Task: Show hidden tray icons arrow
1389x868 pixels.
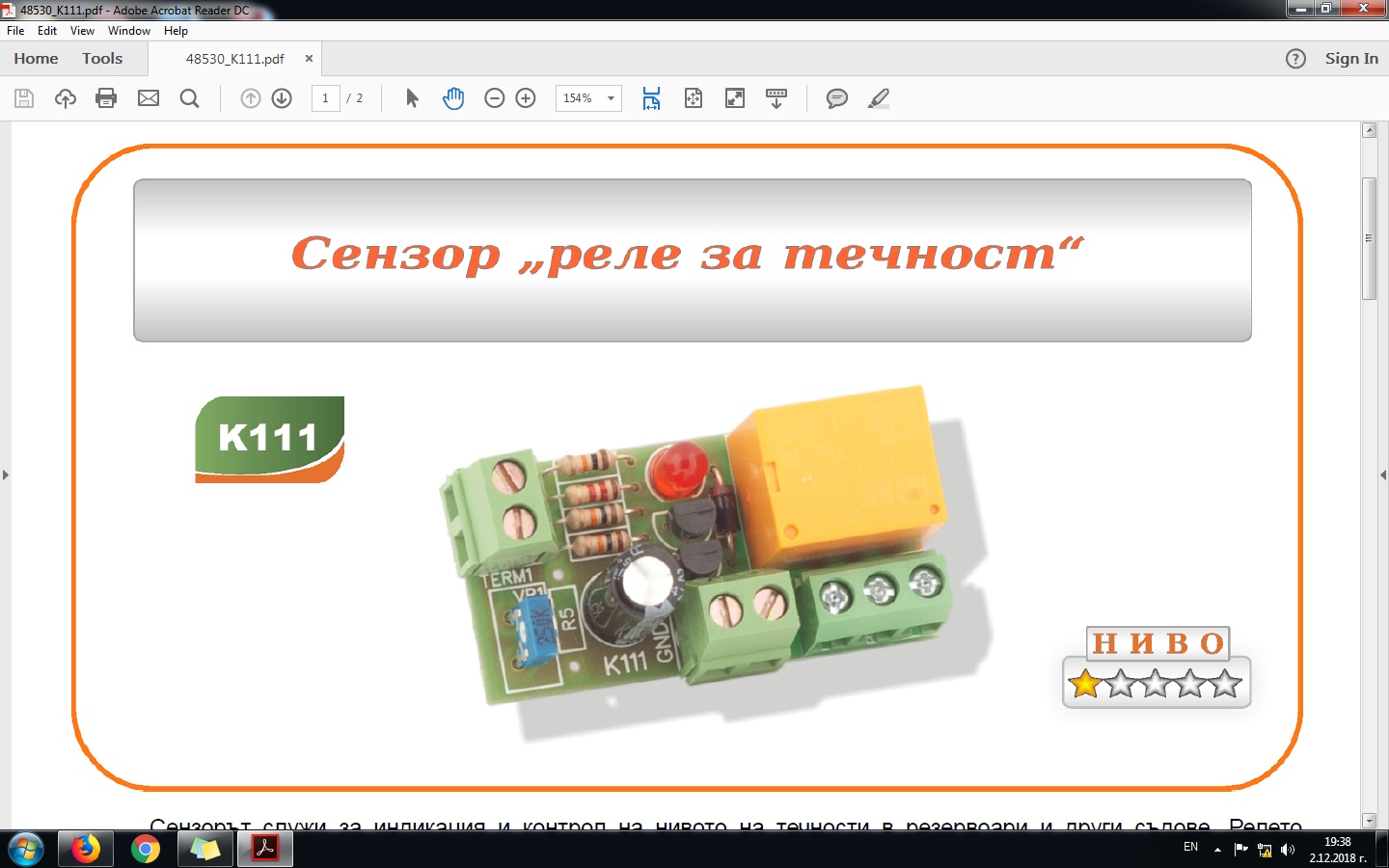Action: (x=1217, y=850)
